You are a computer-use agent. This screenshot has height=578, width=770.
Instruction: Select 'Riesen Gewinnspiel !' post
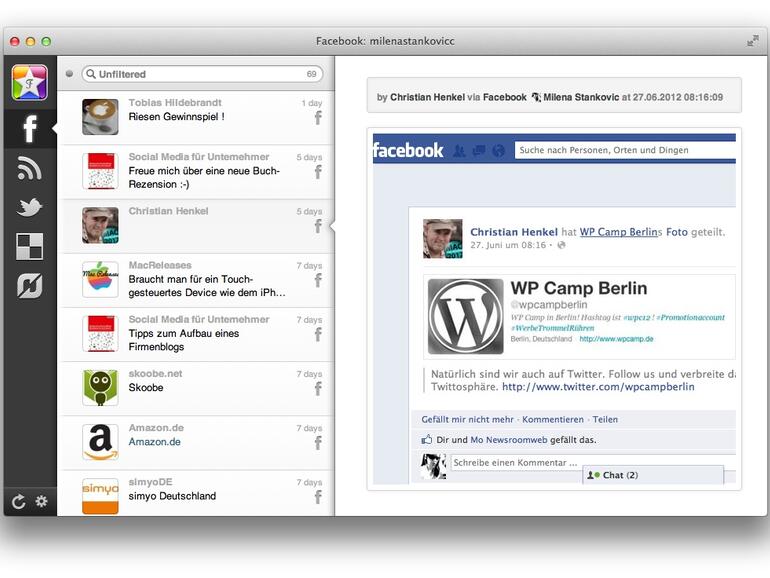point(176,117)
